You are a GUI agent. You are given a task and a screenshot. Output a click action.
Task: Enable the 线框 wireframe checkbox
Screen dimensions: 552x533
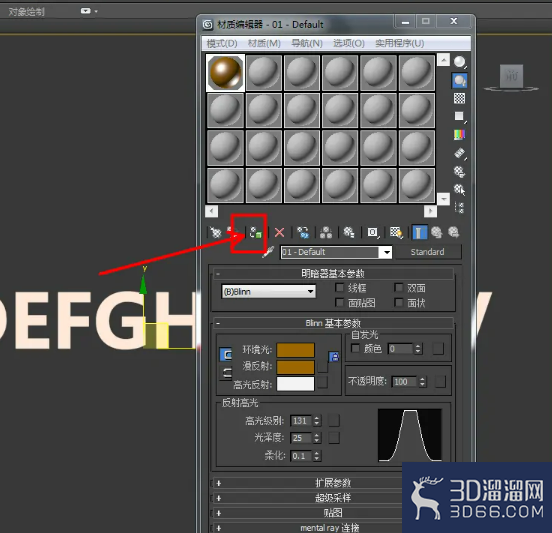[339, 288]
